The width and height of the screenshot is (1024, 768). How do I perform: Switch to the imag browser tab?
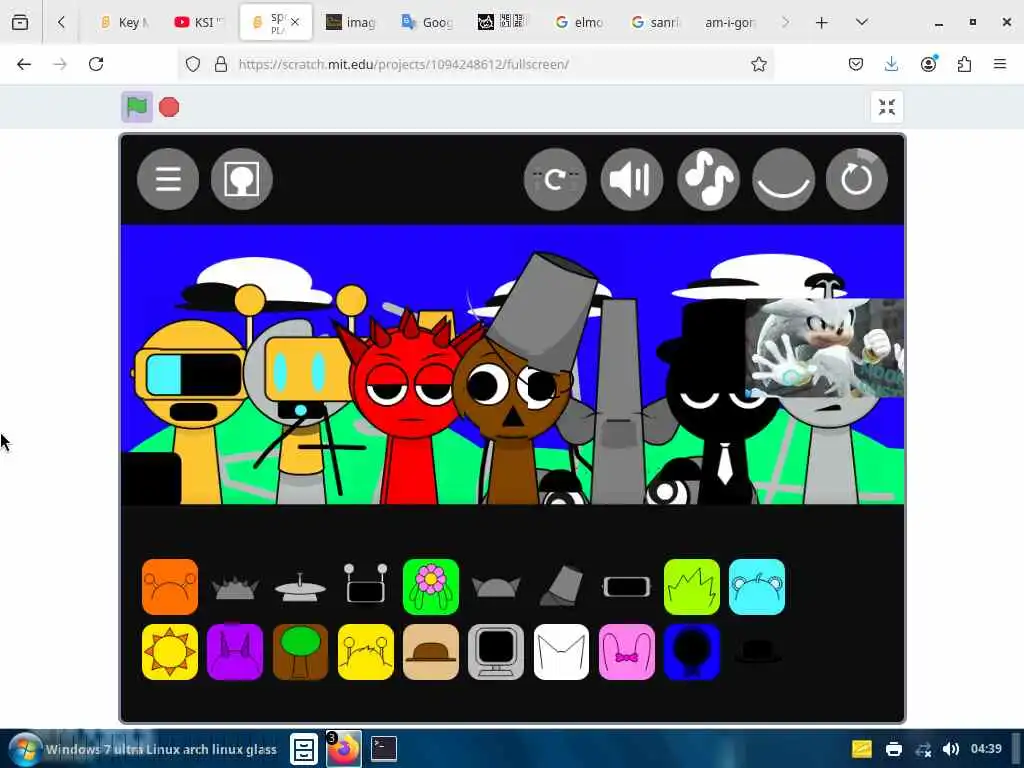(x=351, y=22)
